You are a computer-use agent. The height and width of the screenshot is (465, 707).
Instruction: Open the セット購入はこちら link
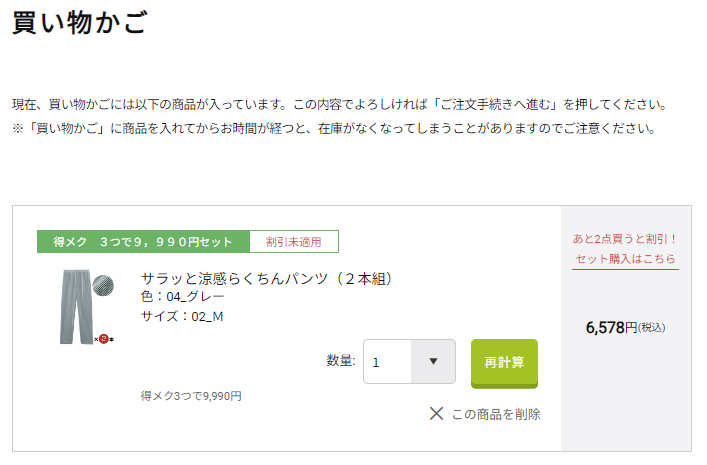[x=625, y=259]
